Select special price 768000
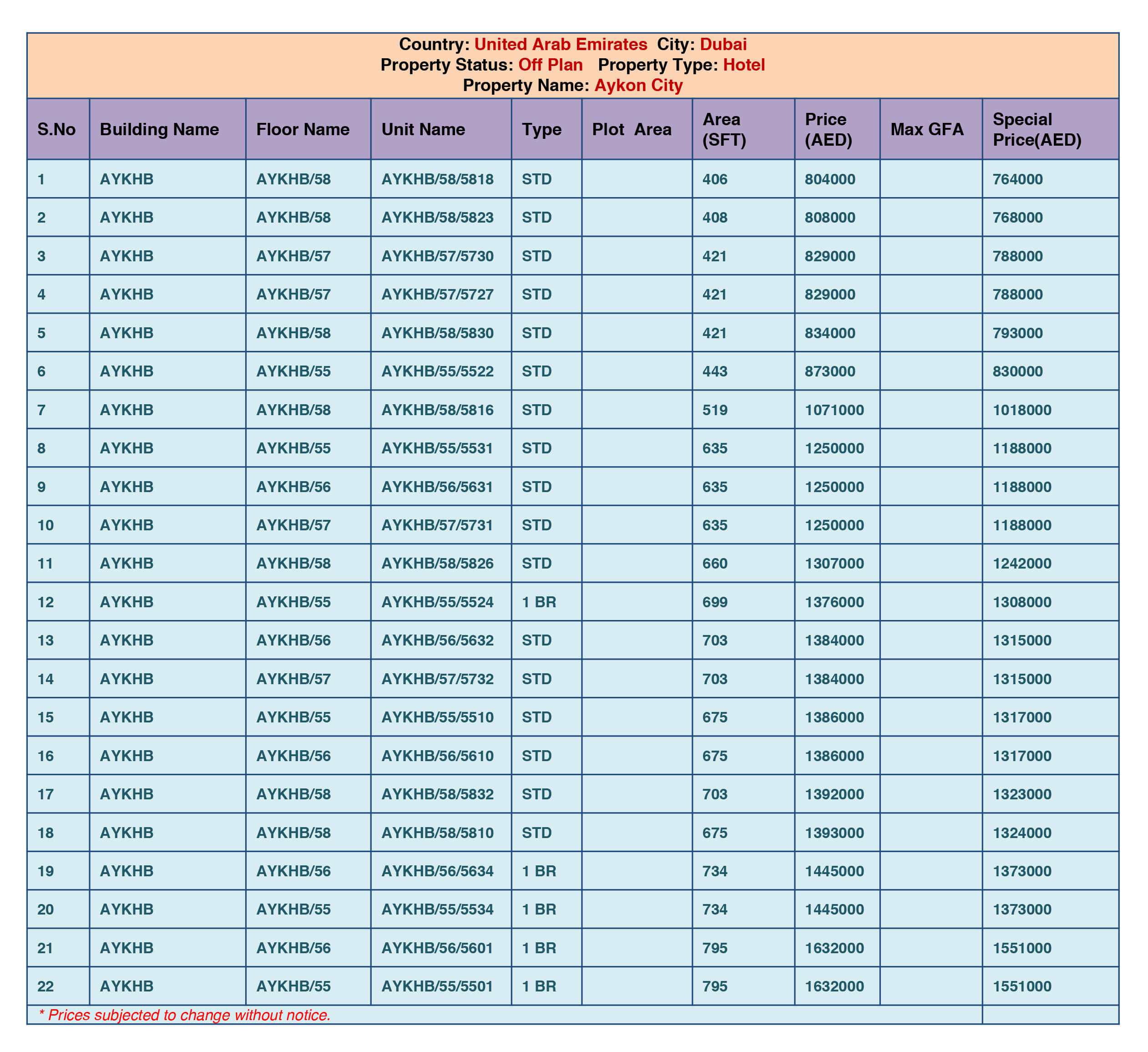Image resolution: width=1148 pixels, height=1052 pixels. pyautogui.click(x=1051, y=218)
